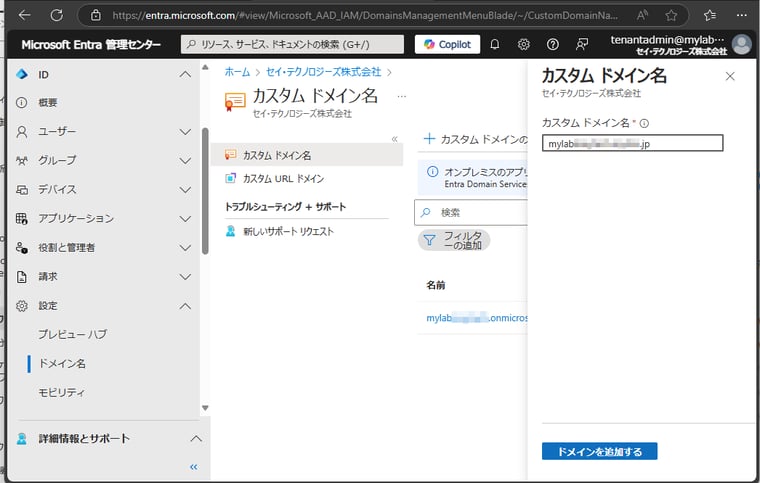Image resolution: width=760 pixels, height=483 pixels.
Task: Go back in the browser
Action: (x=24, y=16)
